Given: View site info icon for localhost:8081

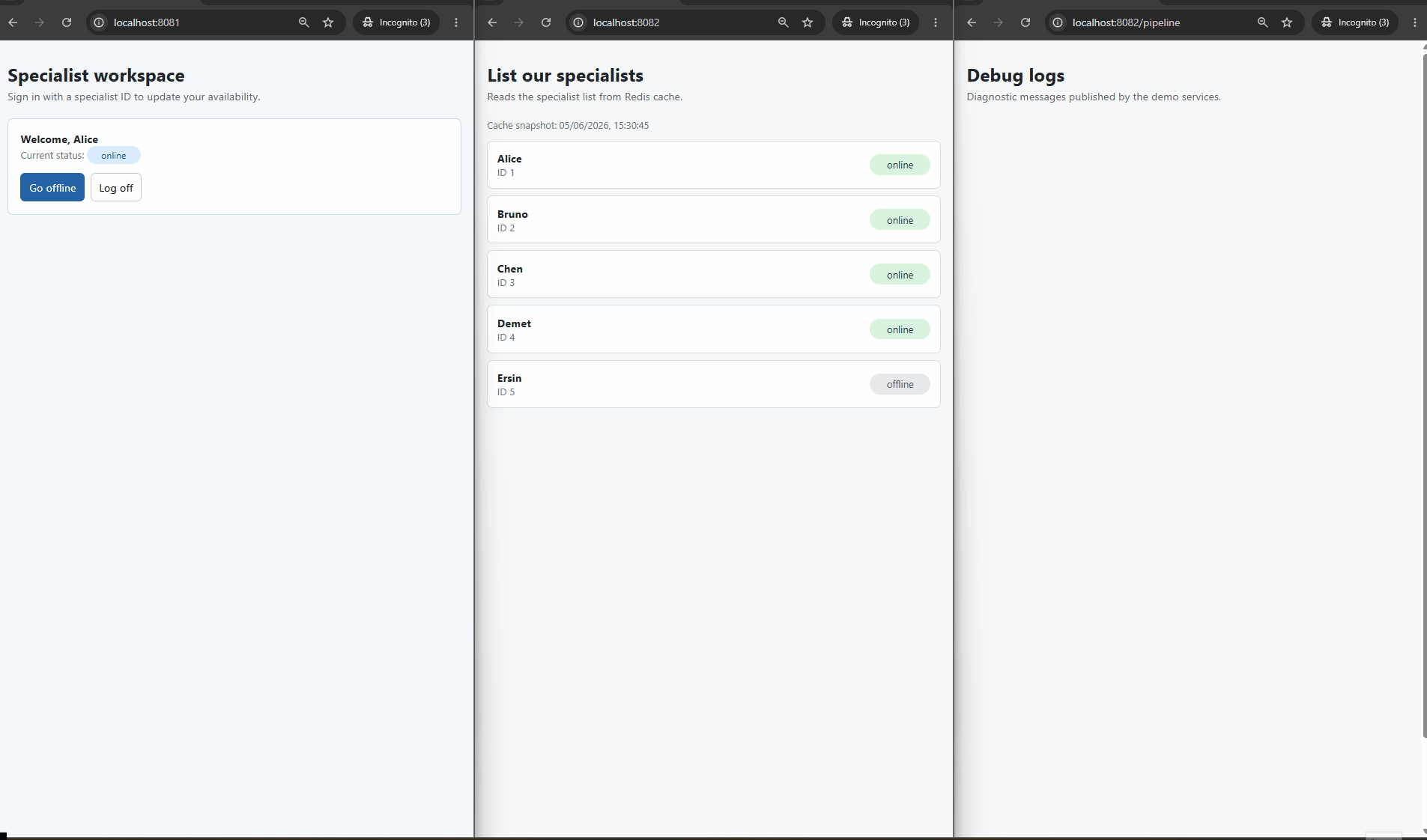Looking at the screenshot, I should 99,22.
